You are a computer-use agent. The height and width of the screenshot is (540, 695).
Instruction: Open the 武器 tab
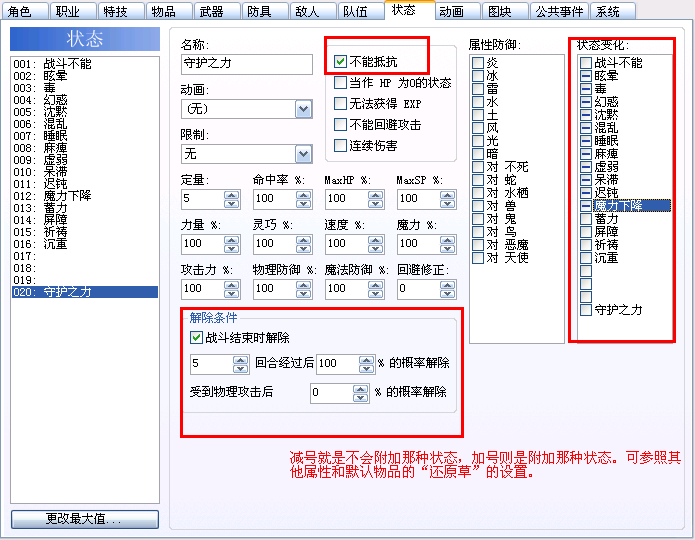216,11
